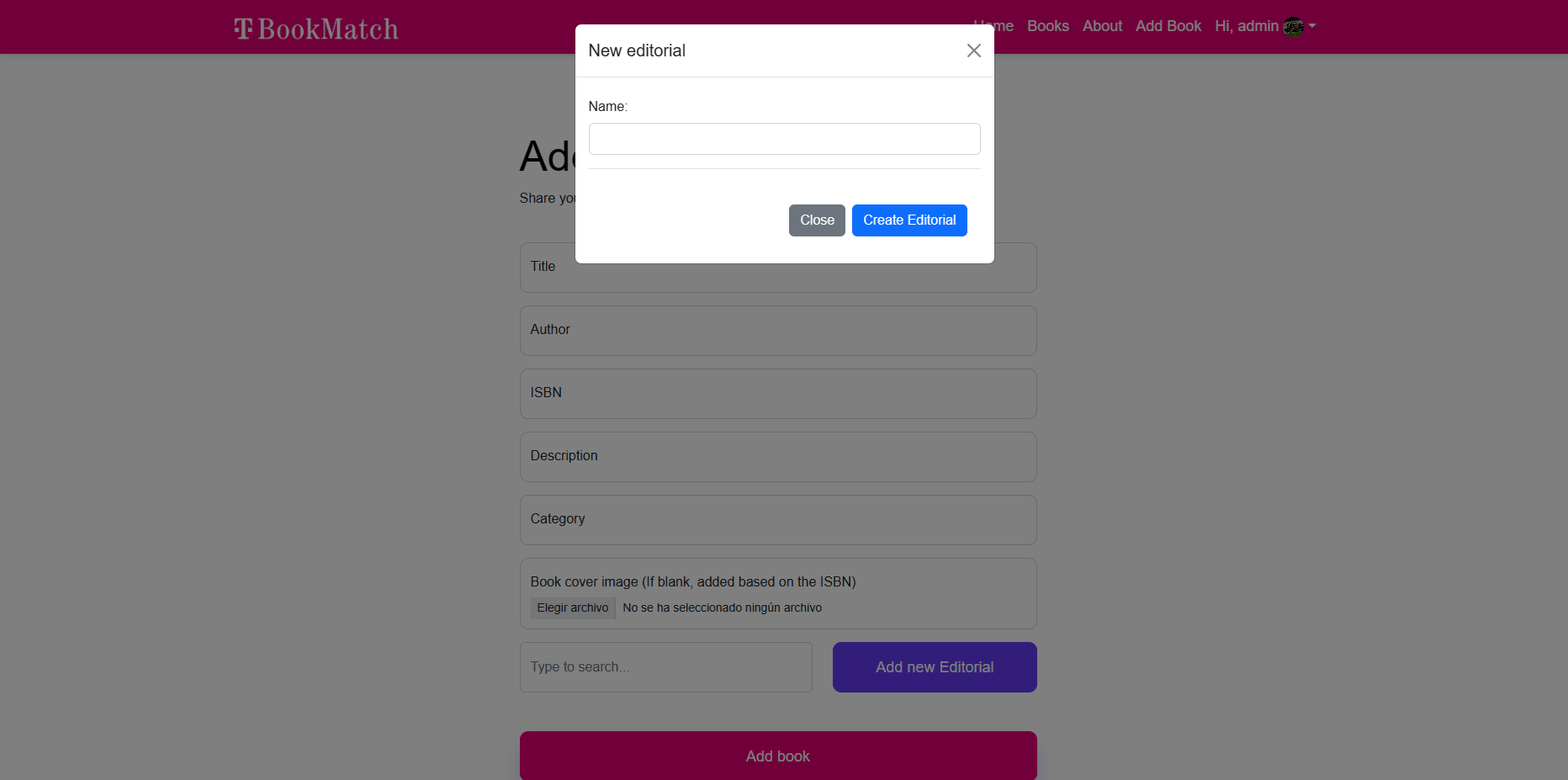Expand the Category selection field

[x=777, y=519]
